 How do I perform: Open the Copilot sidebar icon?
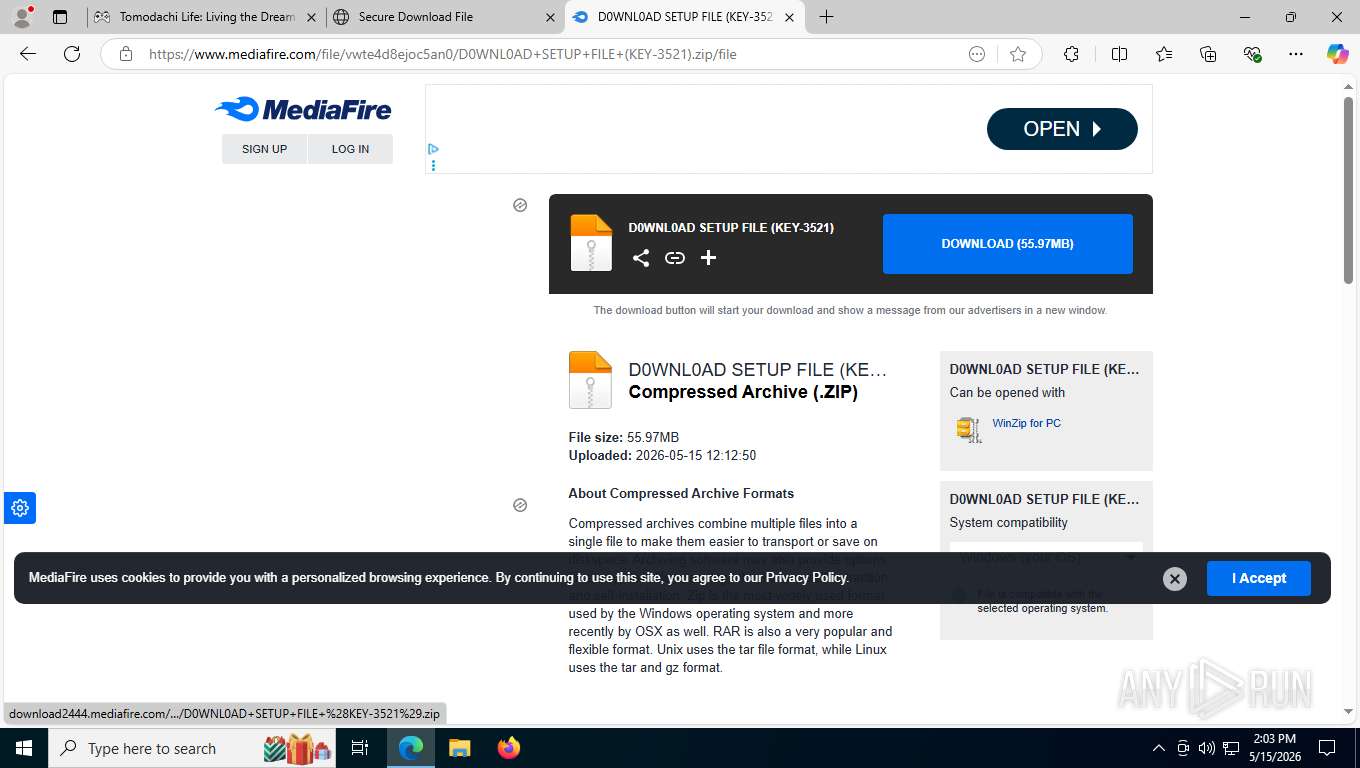tap(1337, 54)
